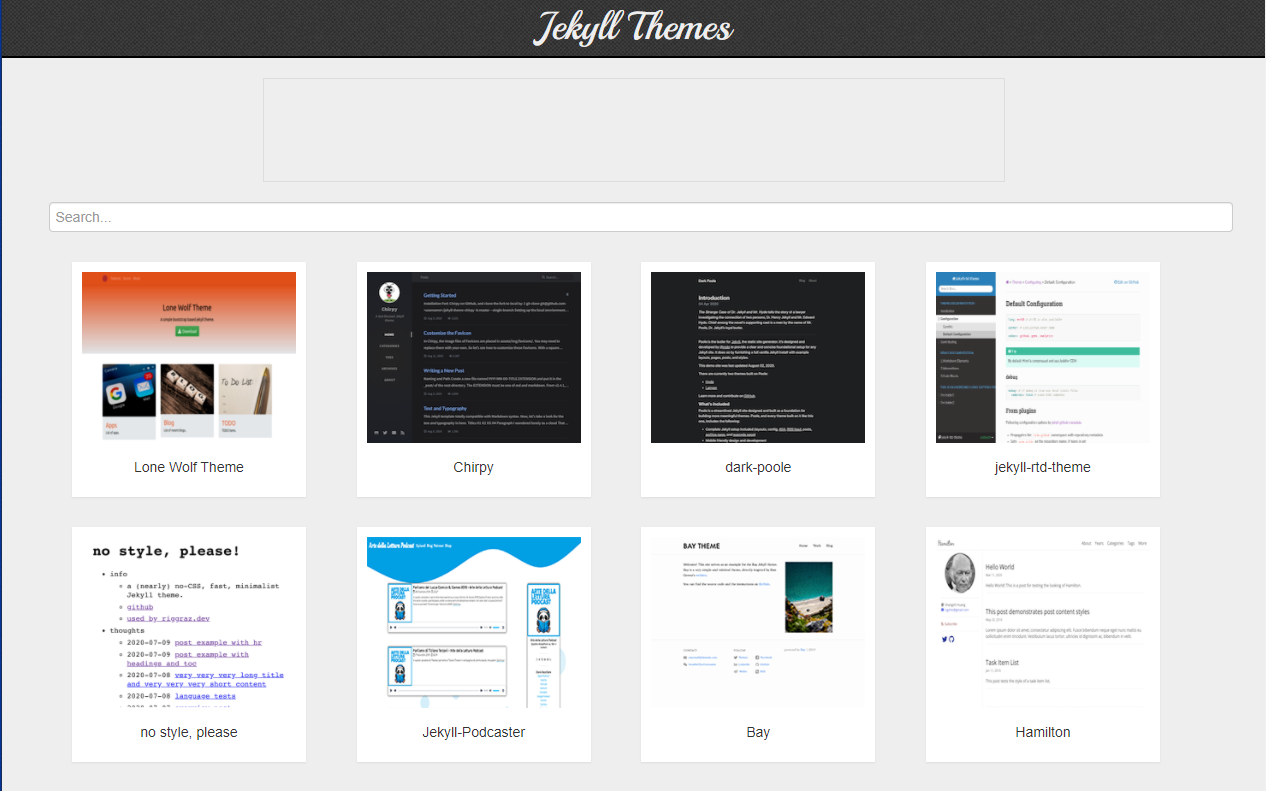Screen dimensions: 1266x791
Task: Select the dark-poole title link
Action: tap(758, 467)
